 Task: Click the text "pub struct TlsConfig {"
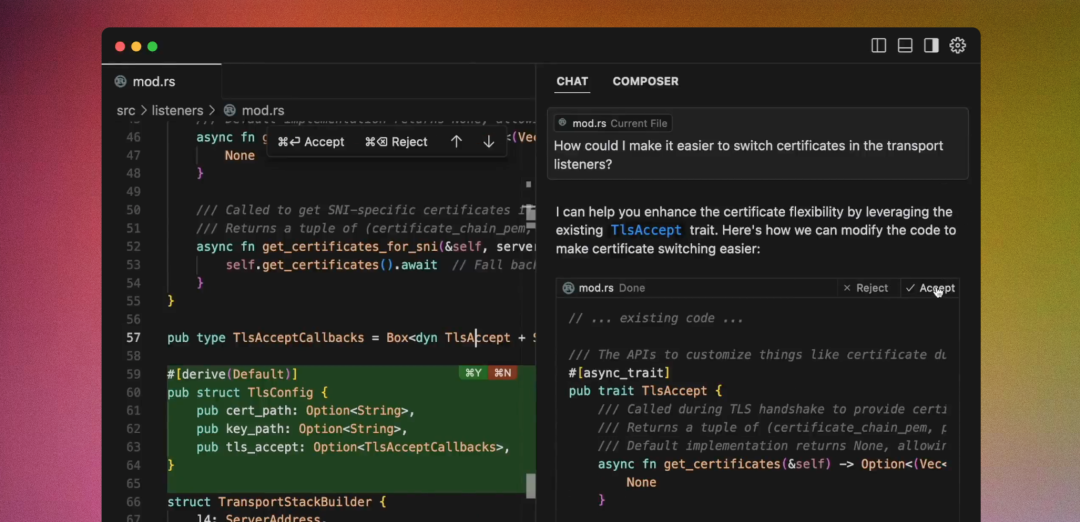247,393
